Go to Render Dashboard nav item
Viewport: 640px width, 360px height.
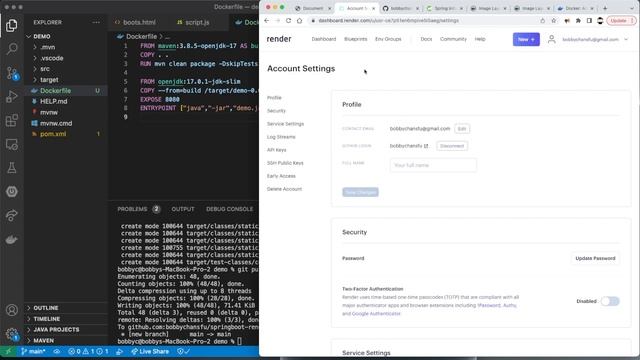[324, 39]
